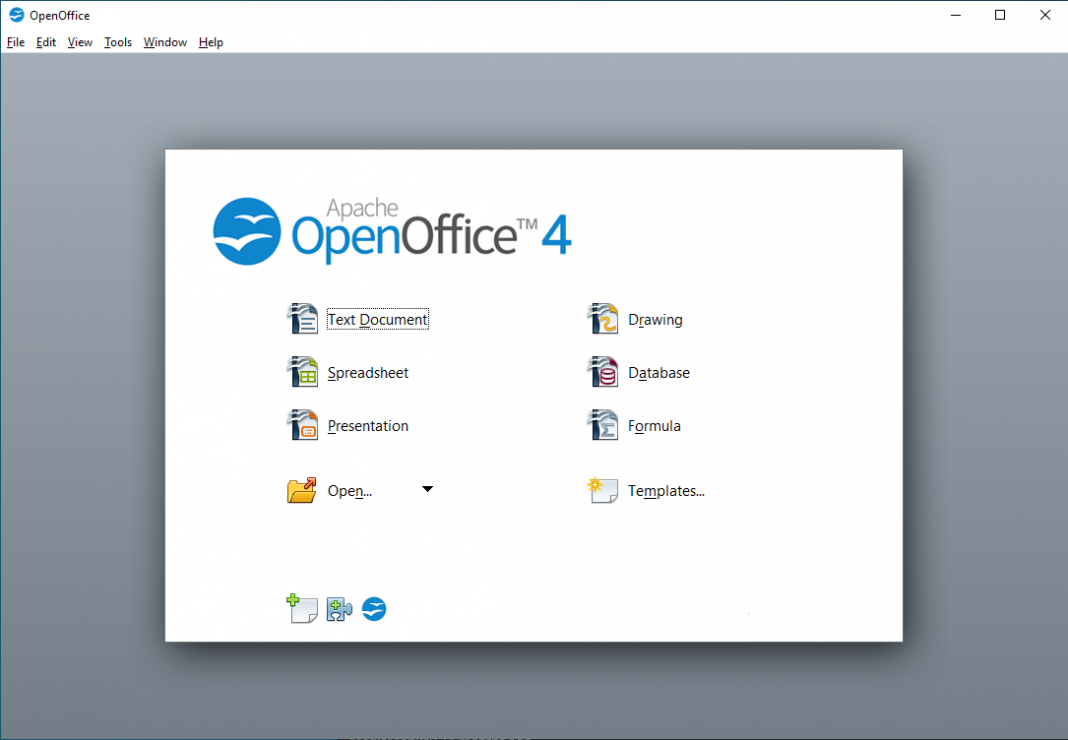Expand the Open document dropdown arrow
The width and height of the screenshot is (1068, 740).
pyautogui.click(x=427, y=489)
